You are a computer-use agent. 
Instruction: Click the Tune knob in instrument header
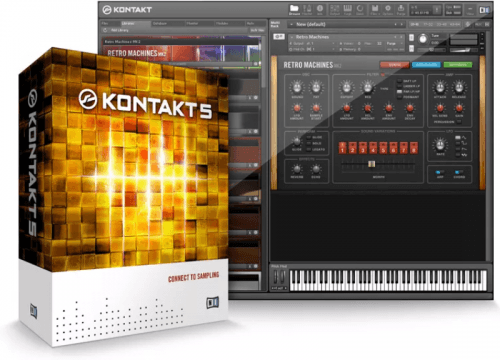(x=423, y=39)
